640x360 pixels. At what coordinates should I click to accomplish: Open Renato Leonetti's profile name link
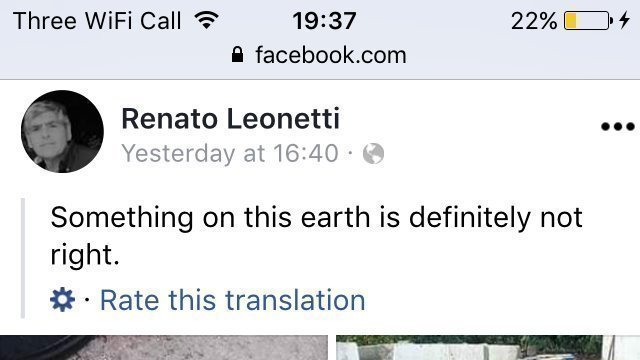pyautogui.click(x=230, y=119)
